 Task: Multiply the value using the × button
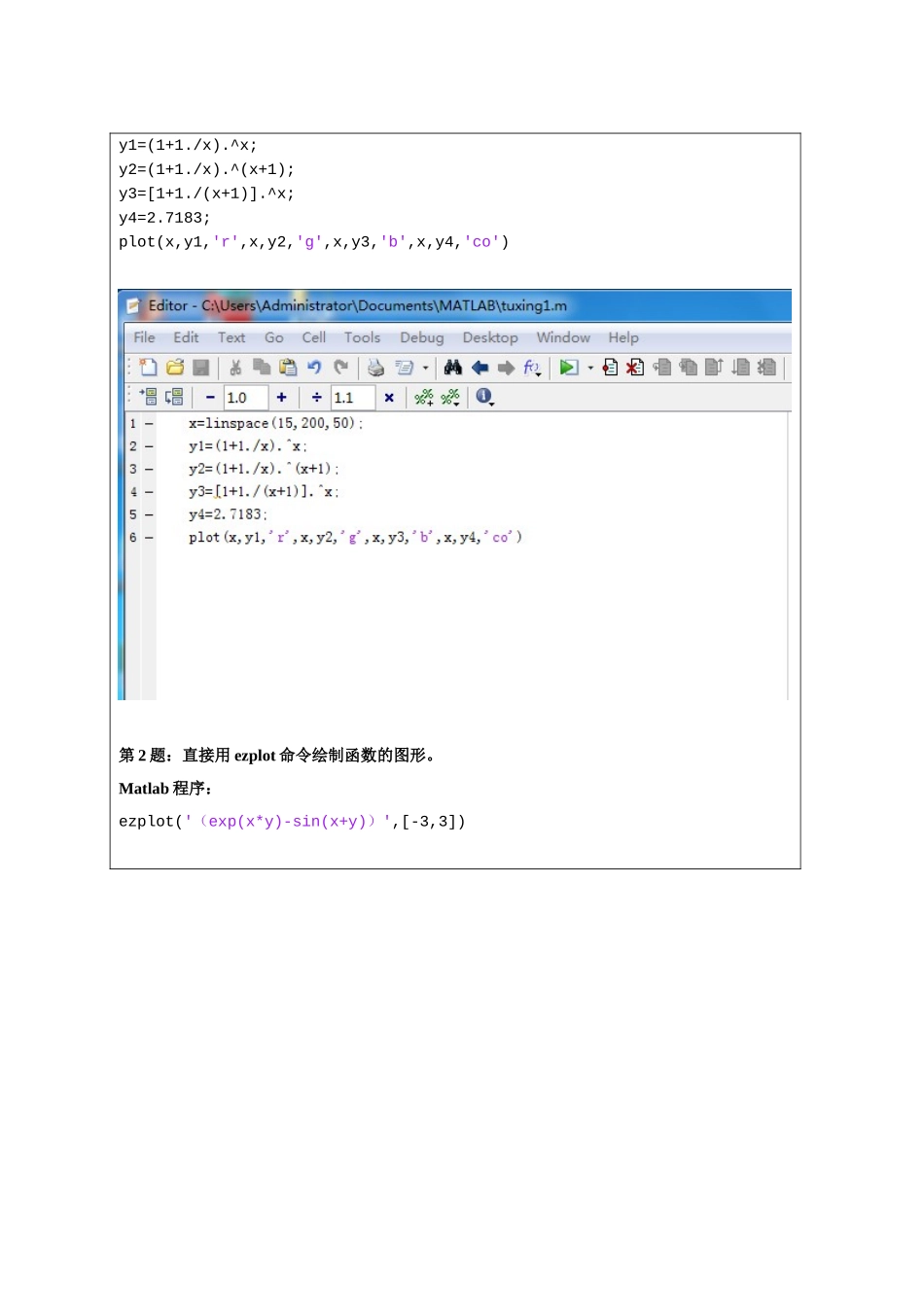coord(389,397)
